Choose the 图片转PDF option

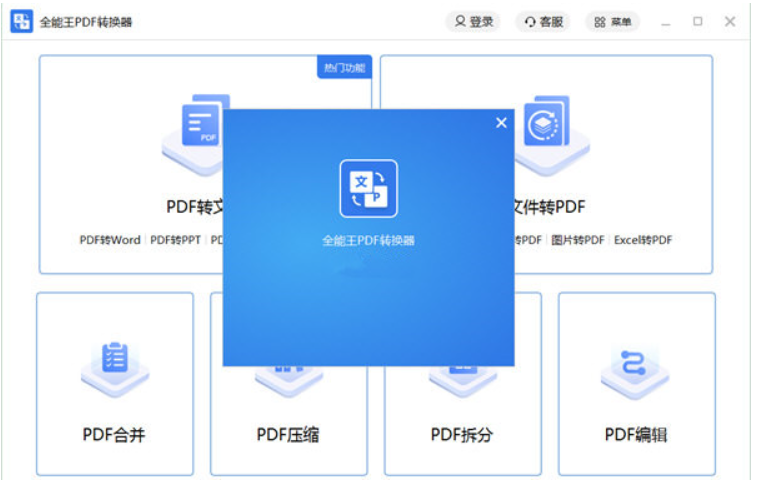pyautogui.click(x=578, y=240)
